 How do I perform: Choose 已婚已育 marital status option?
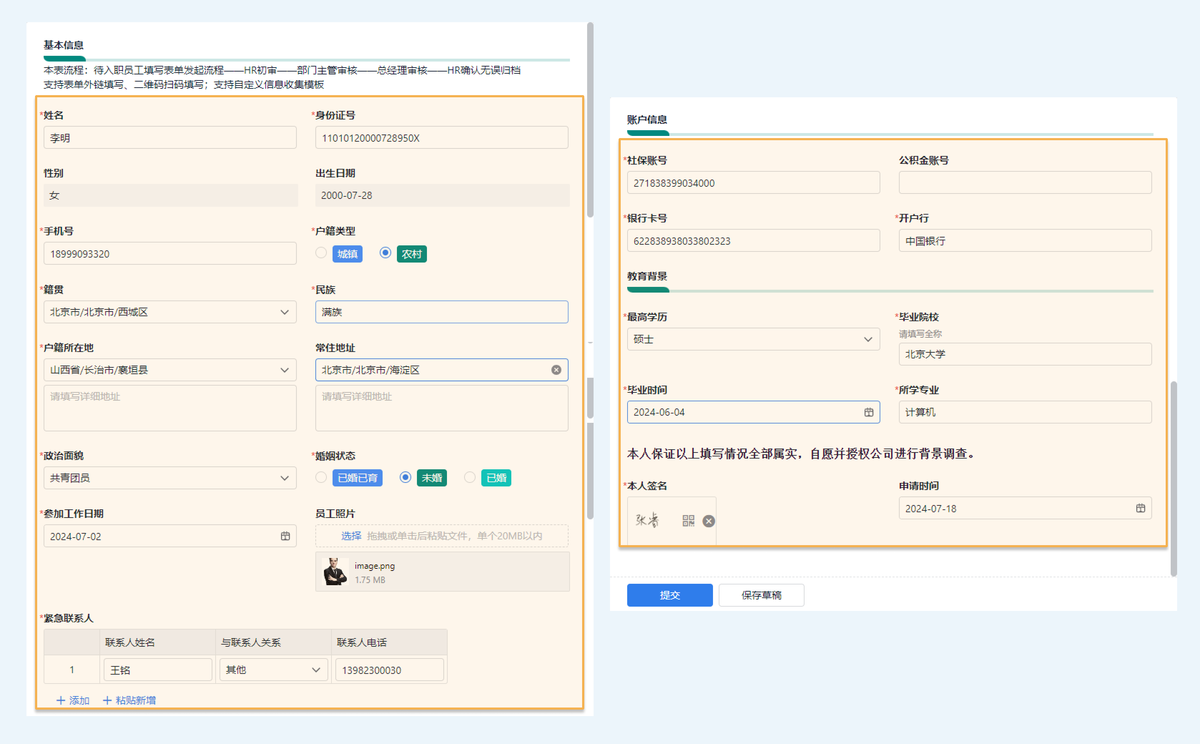point(321,478)
